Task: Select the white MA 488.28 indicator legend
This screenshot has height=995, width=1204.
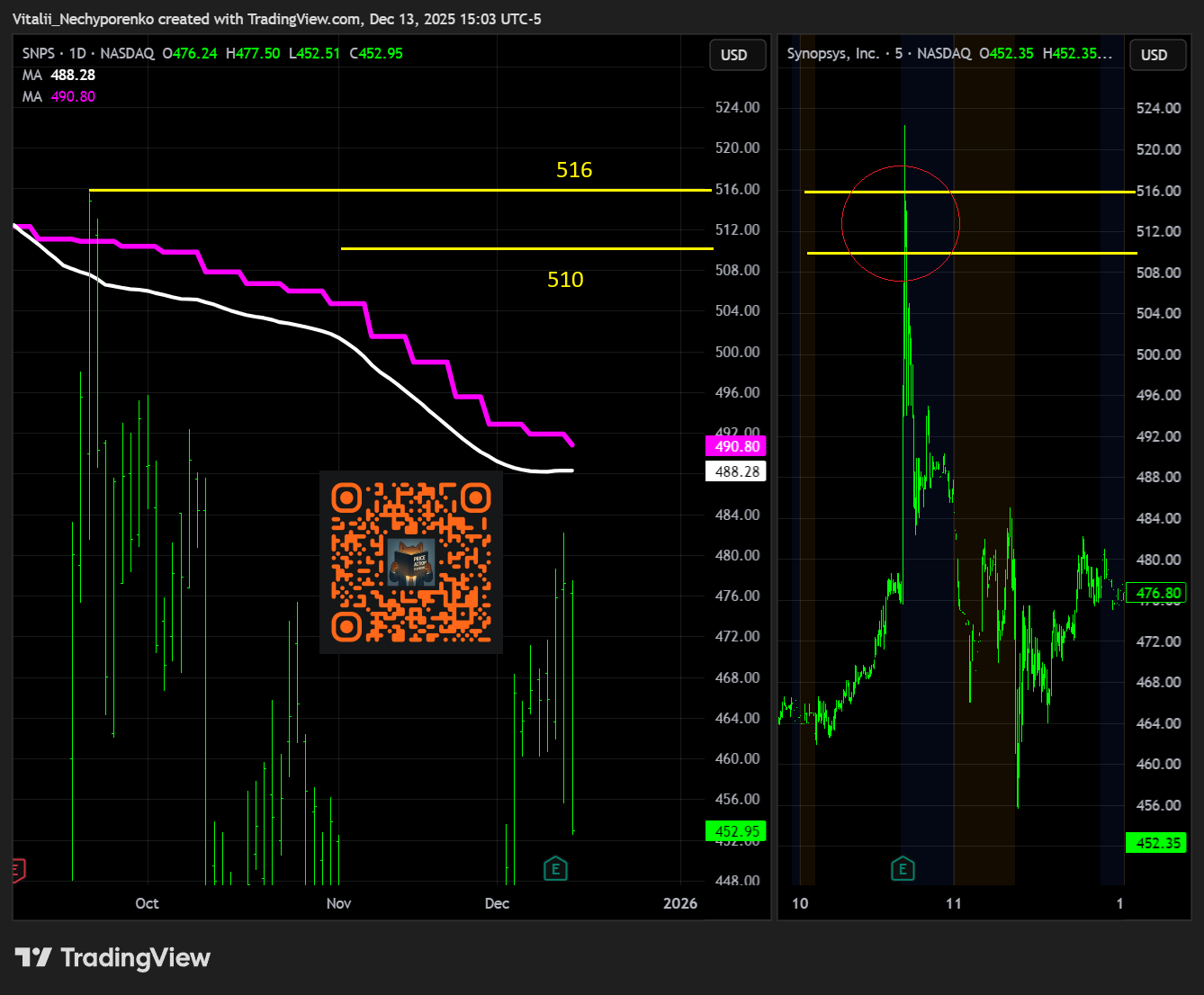Action: point(59,76)
